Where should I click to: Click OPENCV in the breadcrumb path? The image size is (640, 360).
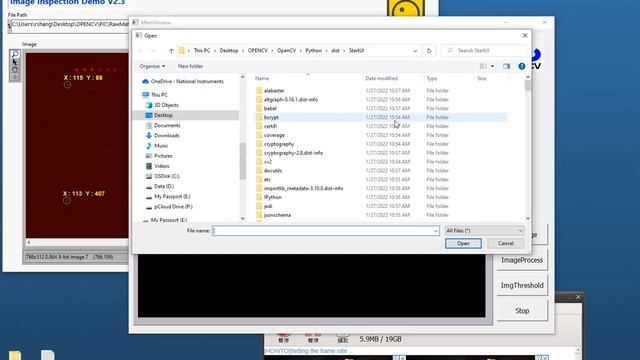[x=258, y=51]
